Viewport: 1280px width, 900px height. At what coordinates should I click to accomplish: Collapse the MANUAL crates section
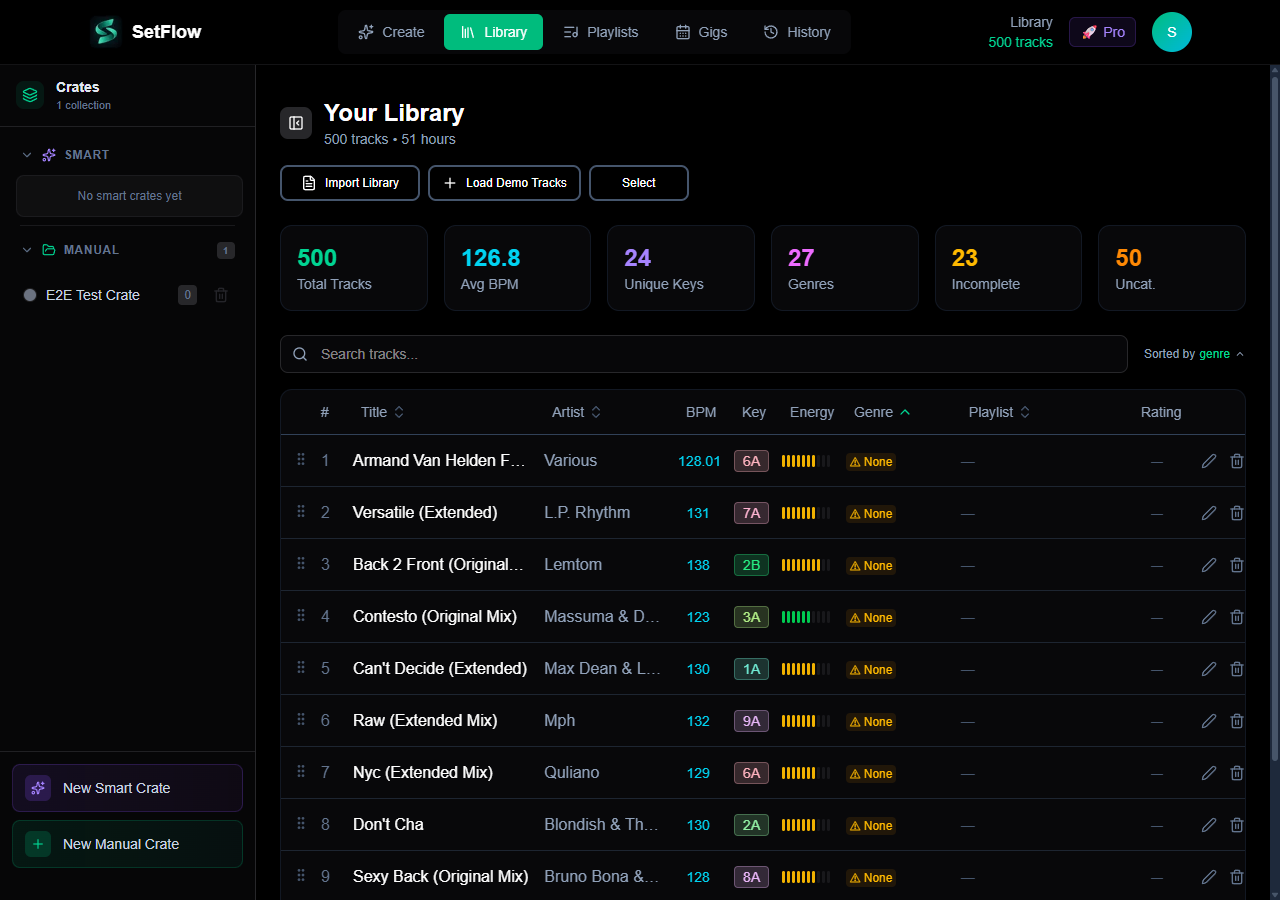click(x=26, y=249)
